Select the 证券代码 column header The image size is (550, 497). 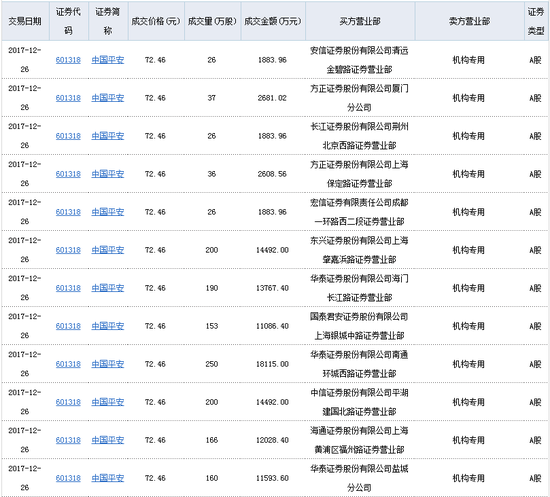[x=68, y=21]
